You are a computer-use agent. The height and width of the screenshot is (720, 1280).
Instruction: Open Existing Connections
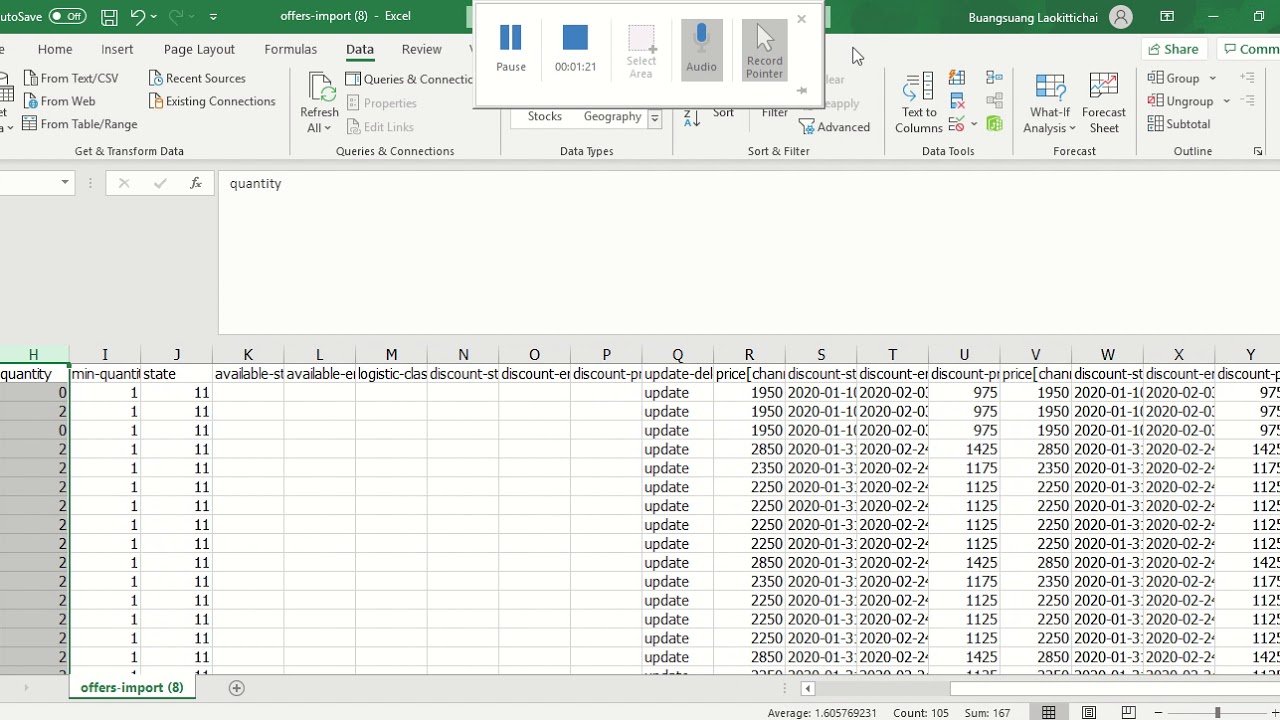(x=212, y=101)
